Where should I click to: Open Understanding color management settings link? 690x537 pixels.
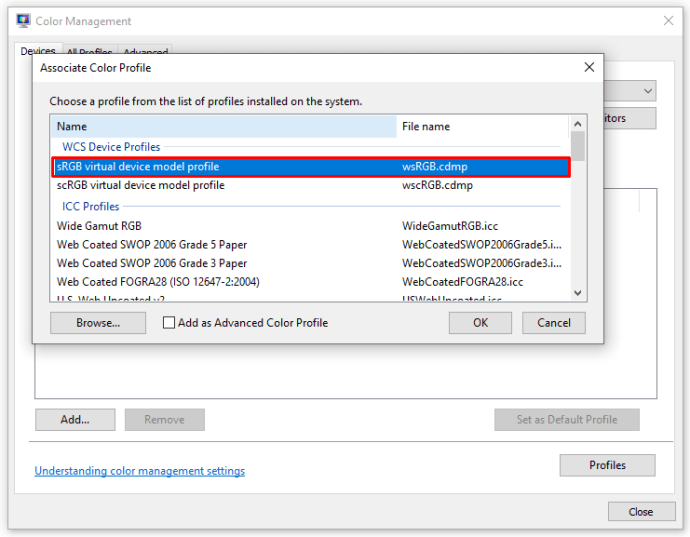[x=139, y=471]
